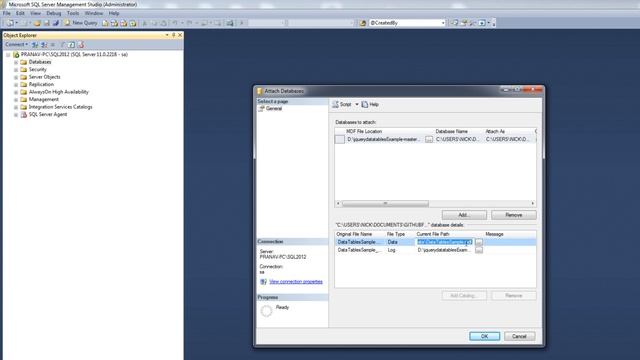
Task: Open Object Explorer window position dropdown arrow
Action: tap(167, 36)
